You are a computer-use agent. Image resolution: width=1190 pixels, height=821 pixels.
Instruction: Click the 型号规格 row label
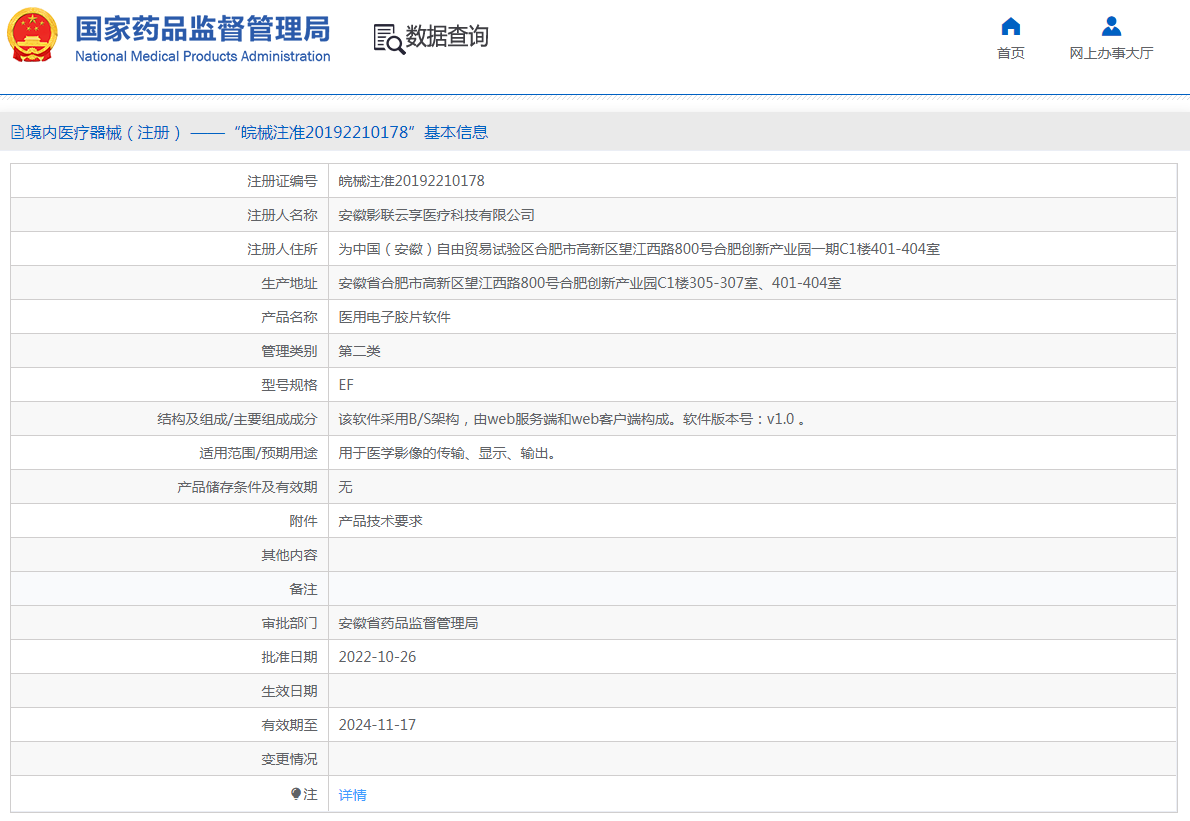[289, 385]
